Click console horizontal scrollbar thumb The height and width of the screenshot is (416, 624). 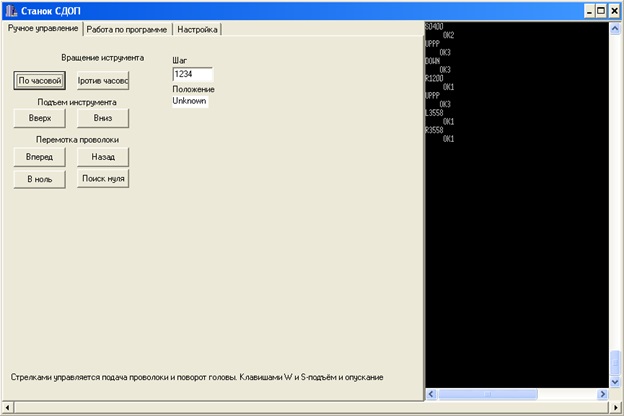click(488, 394)
